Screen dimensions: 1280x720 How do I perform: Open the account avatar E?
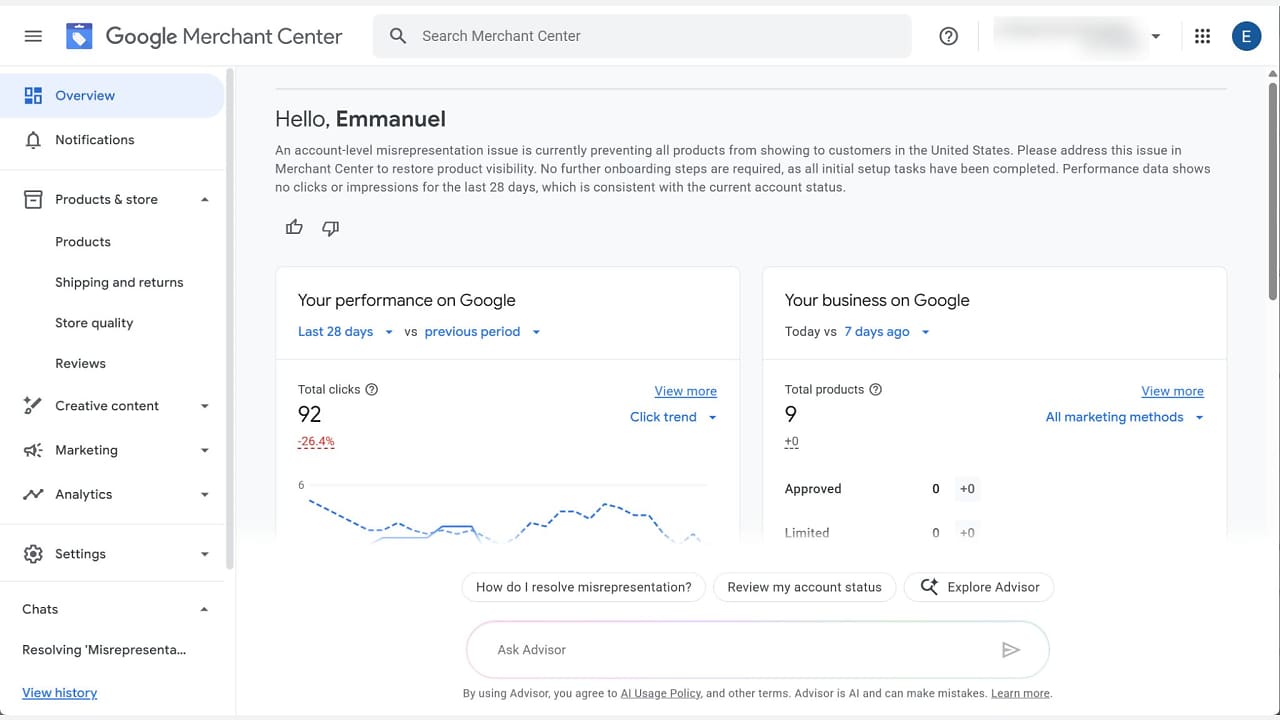coord(1246,36)
